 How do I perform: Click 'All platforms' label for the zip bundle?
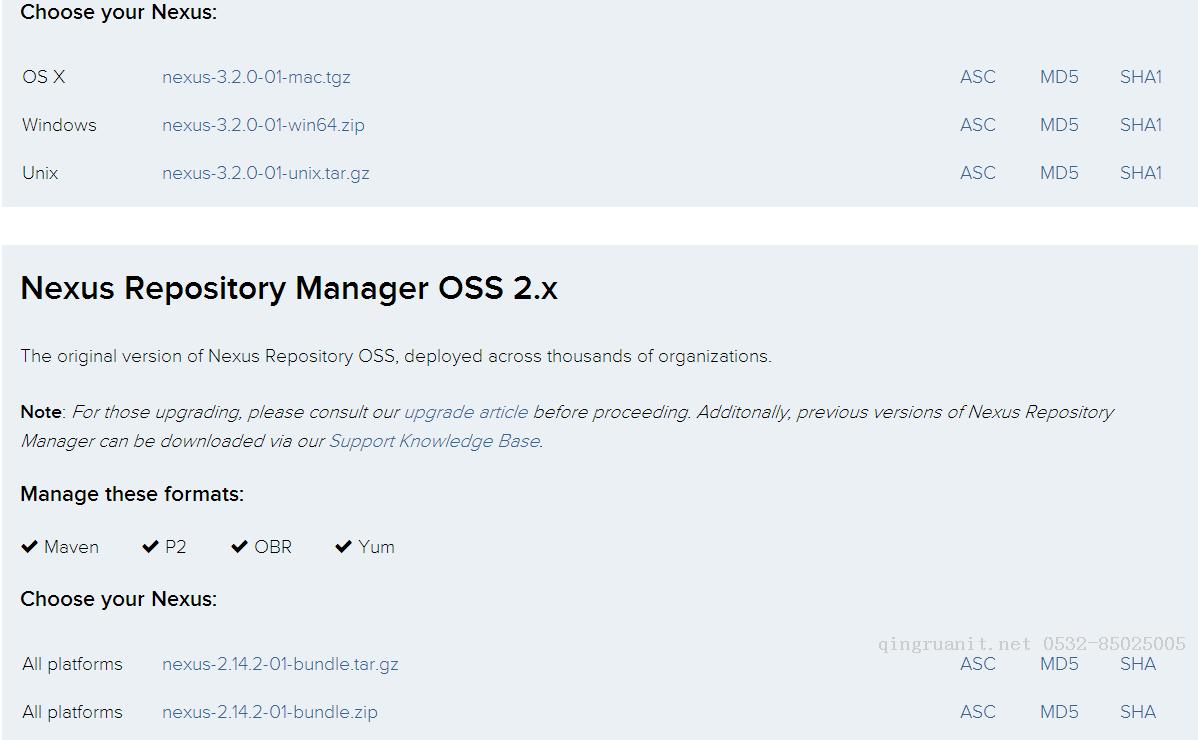72,713
